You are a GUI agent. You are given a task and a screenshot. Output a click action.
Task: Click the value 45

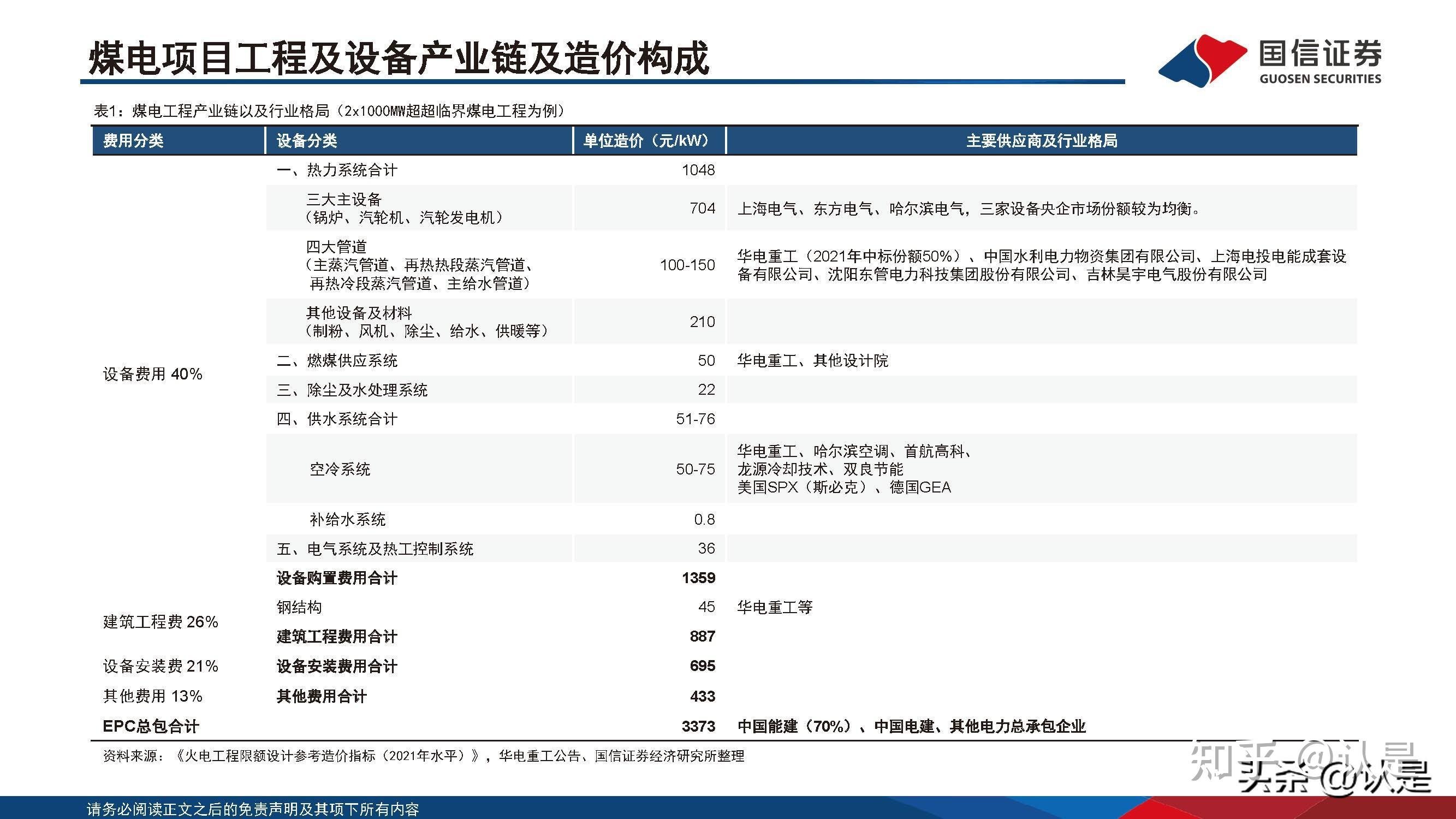706,607
